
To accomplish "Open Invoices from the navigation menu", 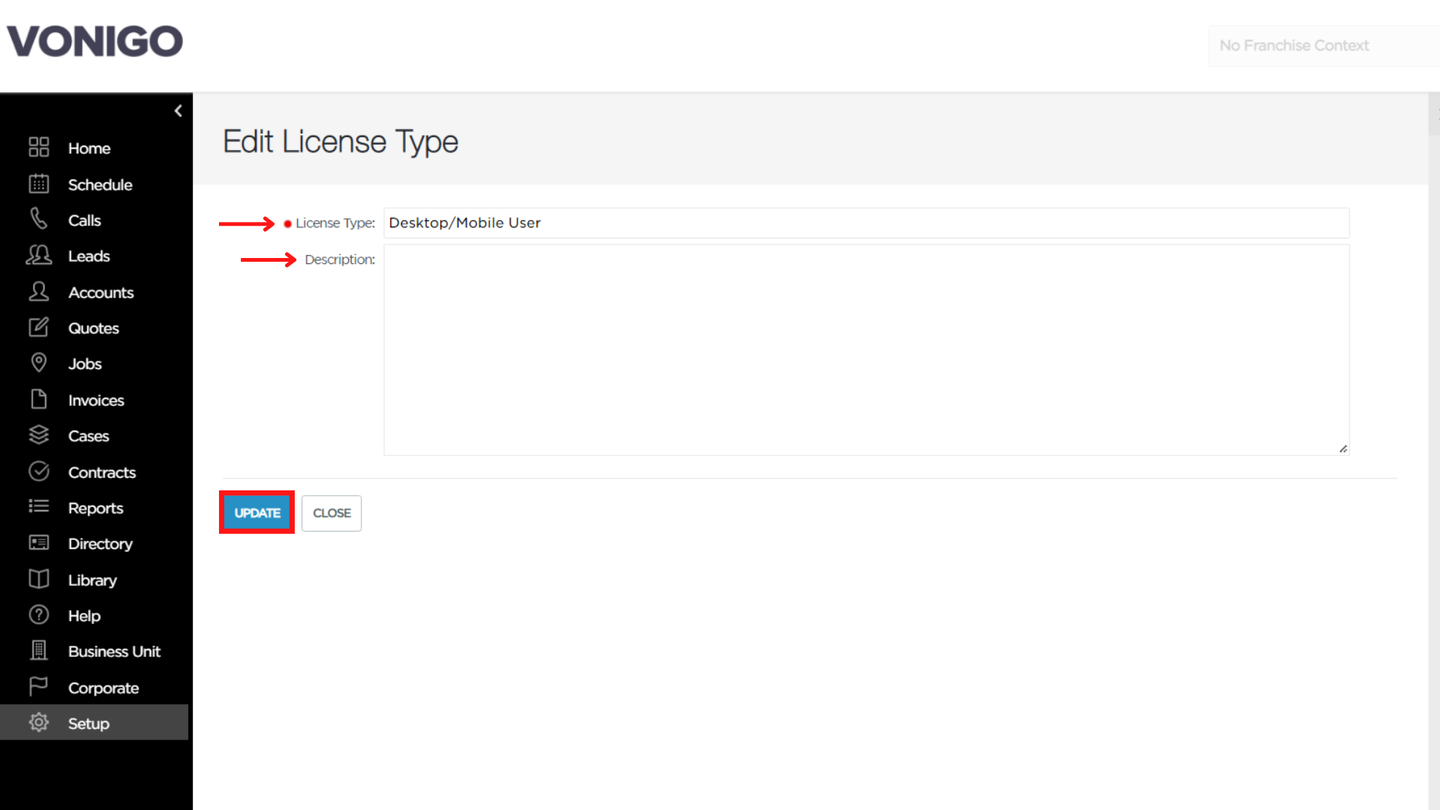I will point(96,400).
